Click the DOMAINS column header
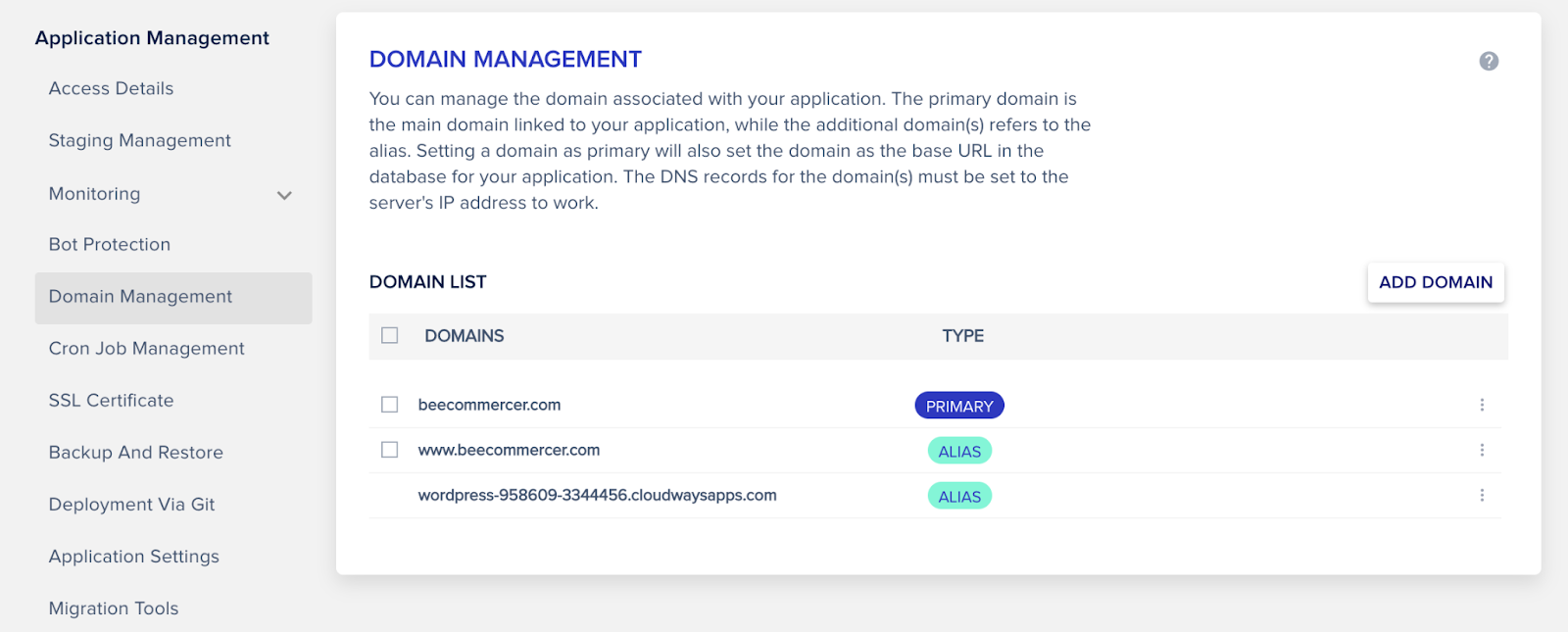This screenshot has height=632, width=1568. (x=465, y=336)
